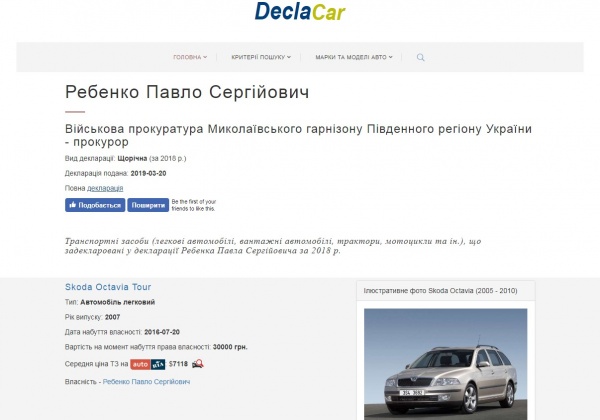Open МАРКИ ТА МОДЕЛІ АВТО menu
Screen dimensions: 600x420
click(x=351, y=57)
